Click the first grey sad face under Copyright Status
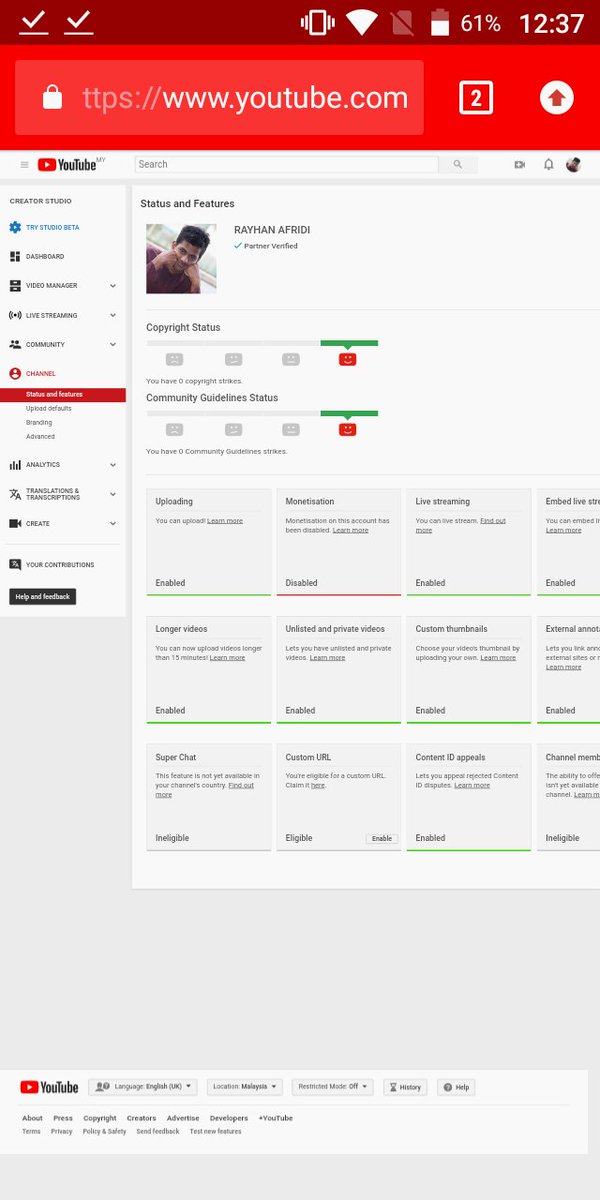 (174, 359)
